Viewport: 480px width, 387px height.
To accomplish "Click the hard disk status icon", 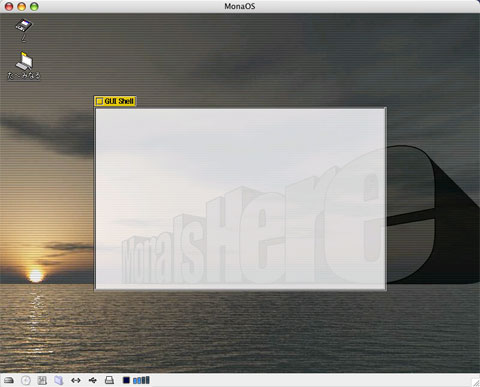I will [9, 380].
